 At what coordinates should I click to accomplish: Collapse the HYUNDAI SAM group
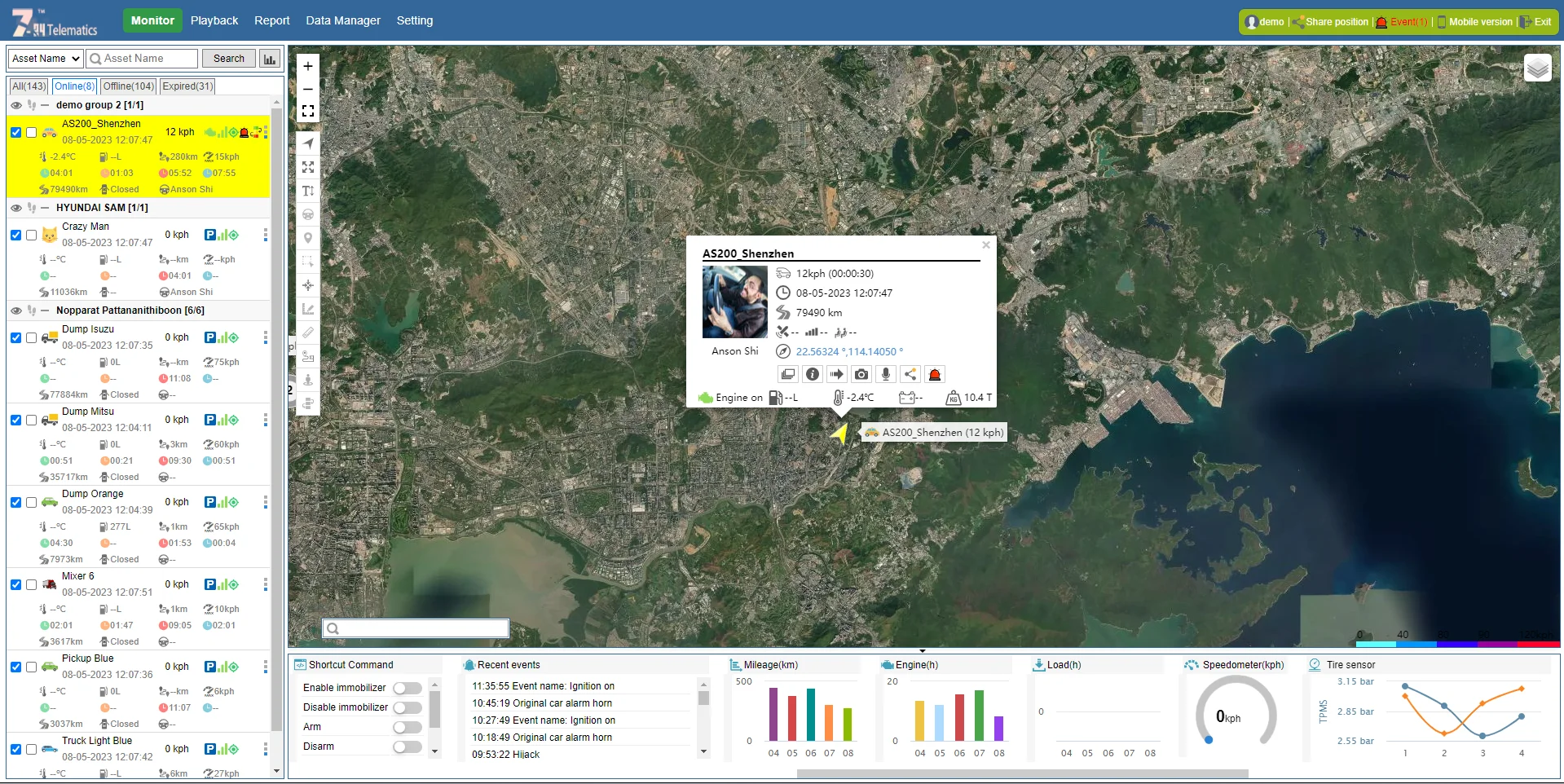click(45, 208)
